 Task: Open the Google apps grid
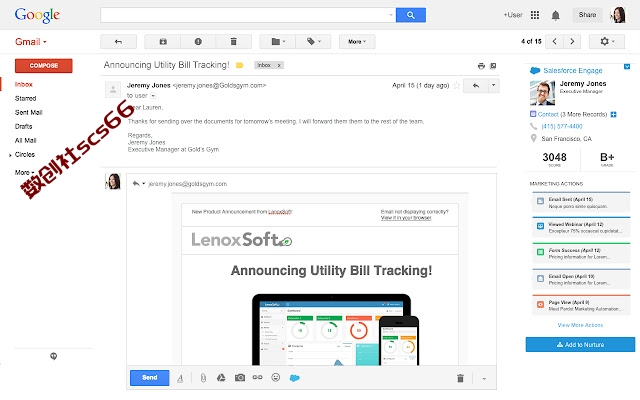(x=535, y=15)
